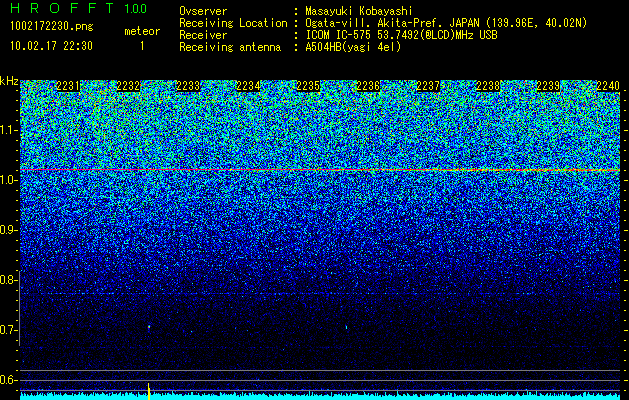
Task: Click the 2231 time marker
Action: click(68, 86)
